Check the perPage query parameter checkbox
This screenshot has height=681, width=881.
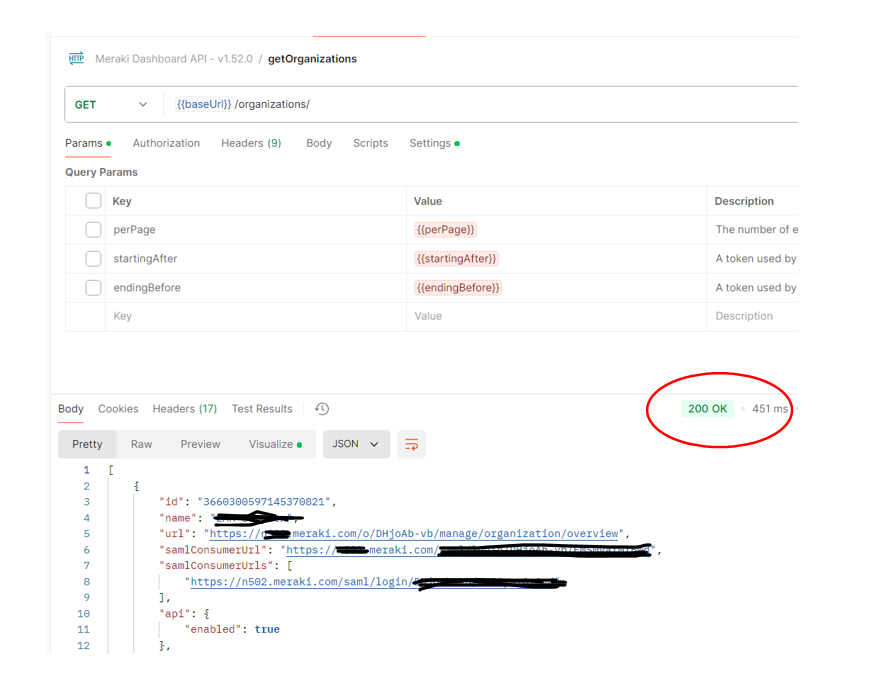[93, 229]
